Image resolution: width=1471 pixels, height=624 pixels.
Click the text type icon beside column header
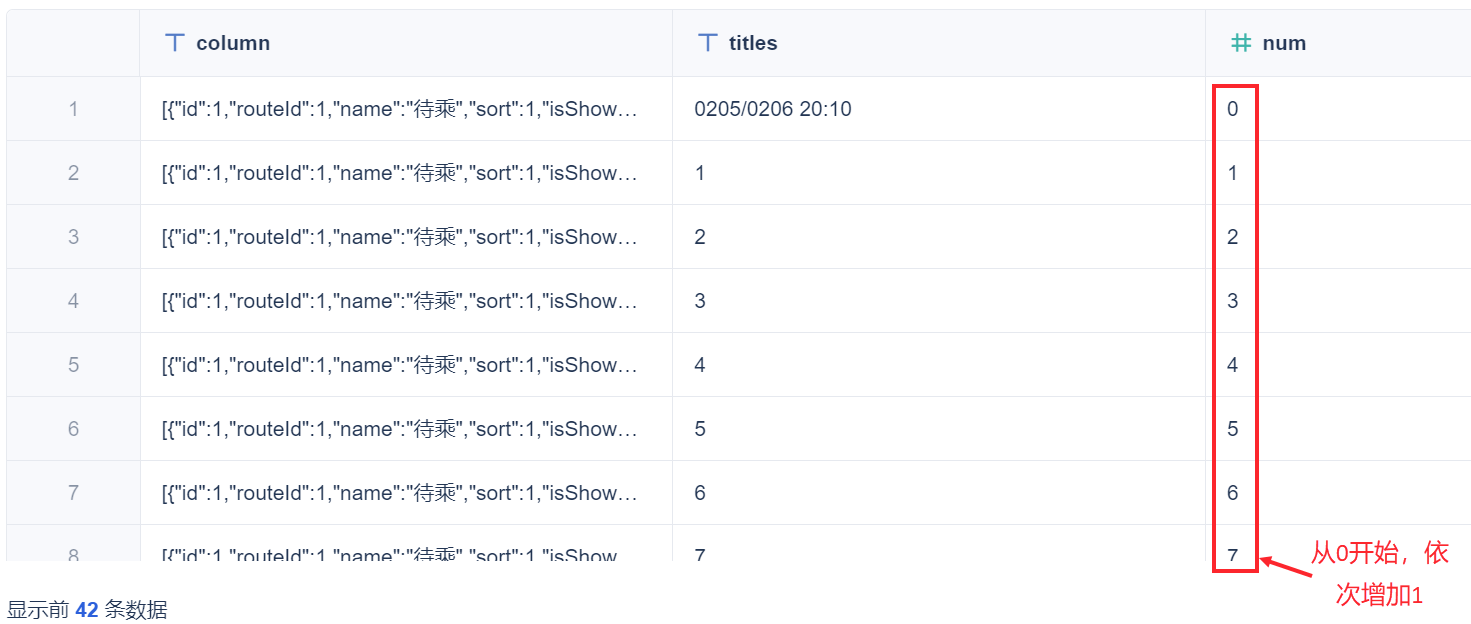pos(175,43)
